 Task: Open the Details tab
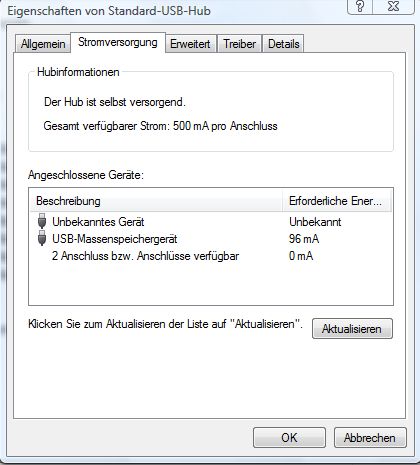[x=284, y=44]
